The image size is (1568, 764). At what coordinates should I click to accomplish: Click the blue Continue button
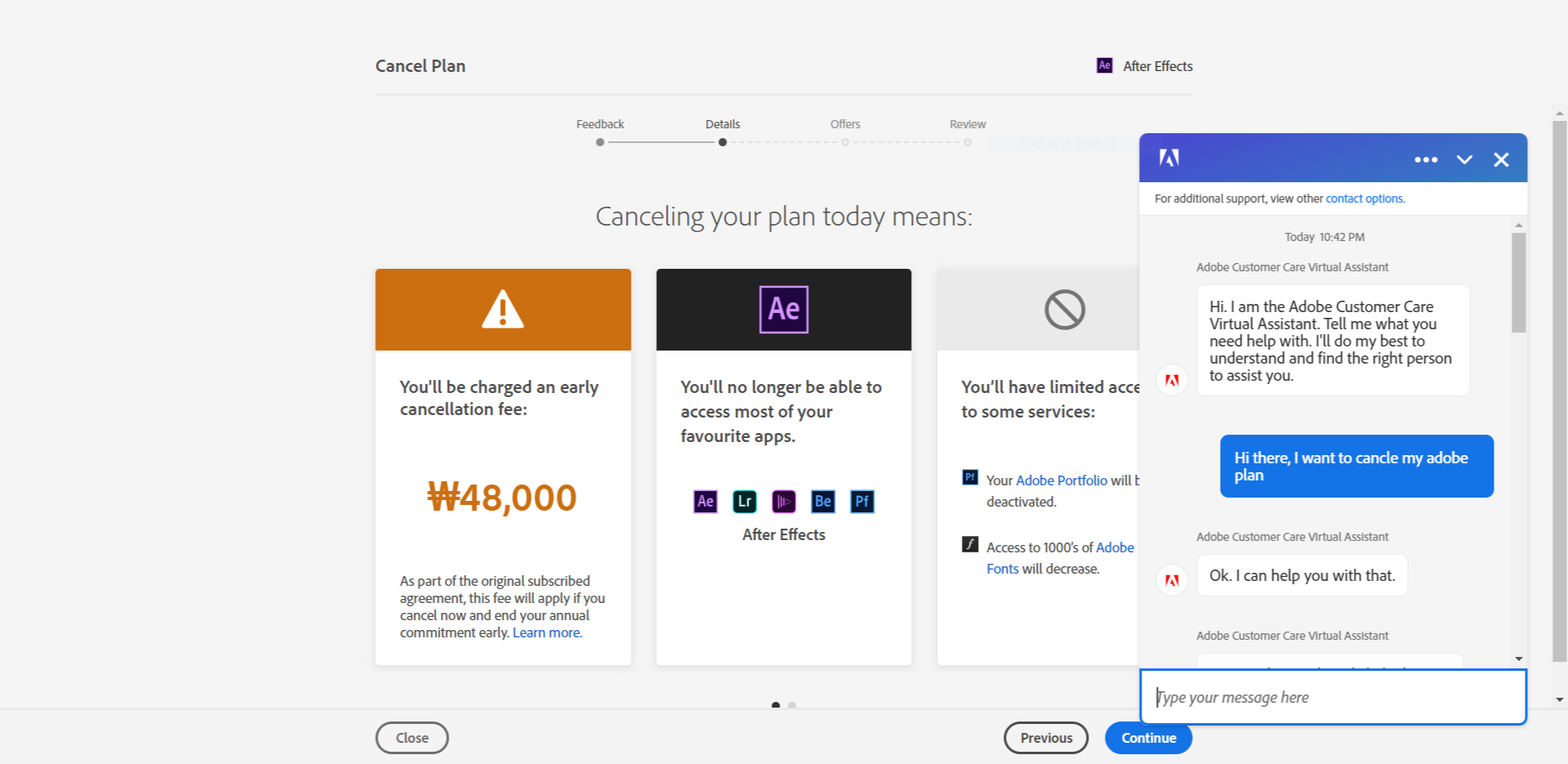1149,738
